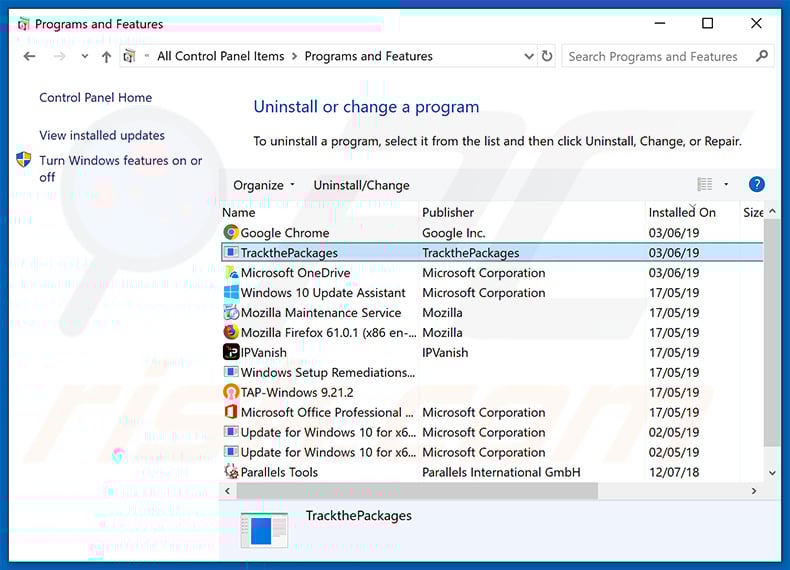Go forward with the forward arrow
The width and height of the screenshot is (790, 570).
pos(59,56)
